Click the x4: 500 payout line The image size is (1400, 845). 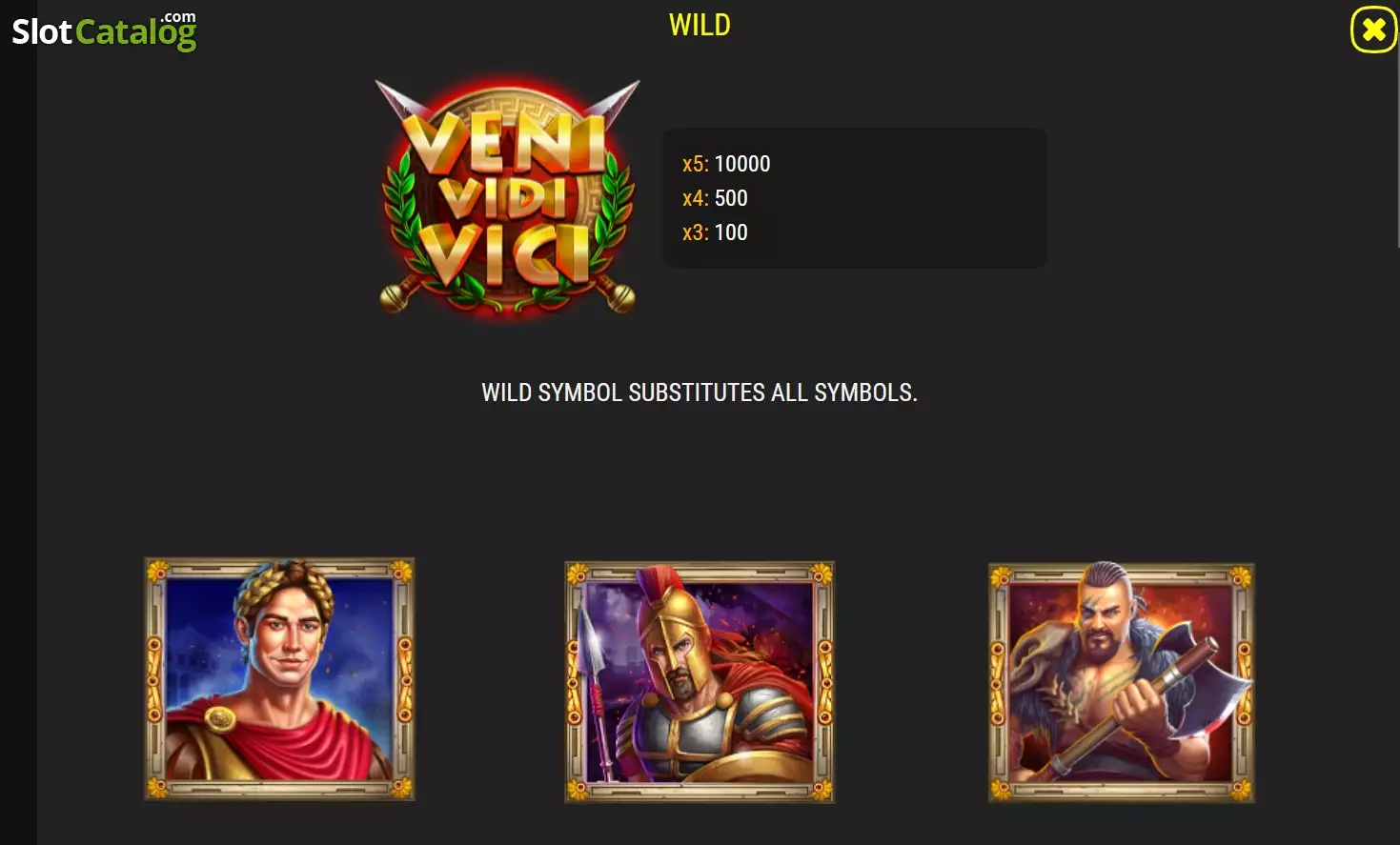pyautogui.click(x=715, y=198)
